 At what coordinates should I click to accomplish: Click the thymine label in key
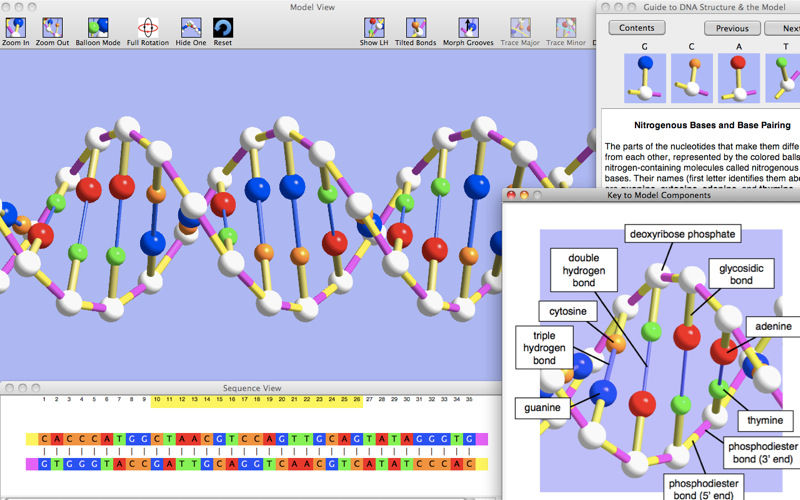(765, 420)
